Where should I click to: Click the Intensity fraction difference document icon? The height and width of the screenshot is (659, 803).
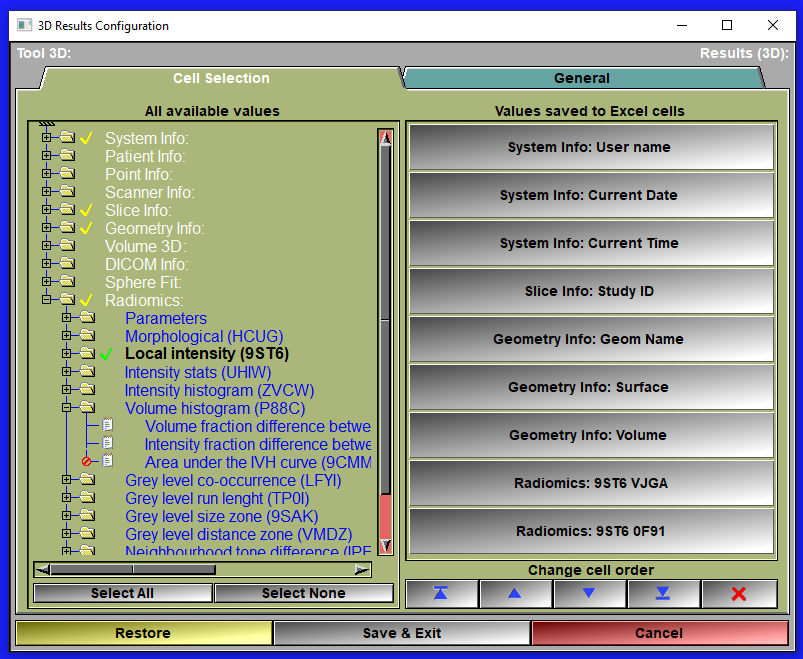click(x=108, y=443)
